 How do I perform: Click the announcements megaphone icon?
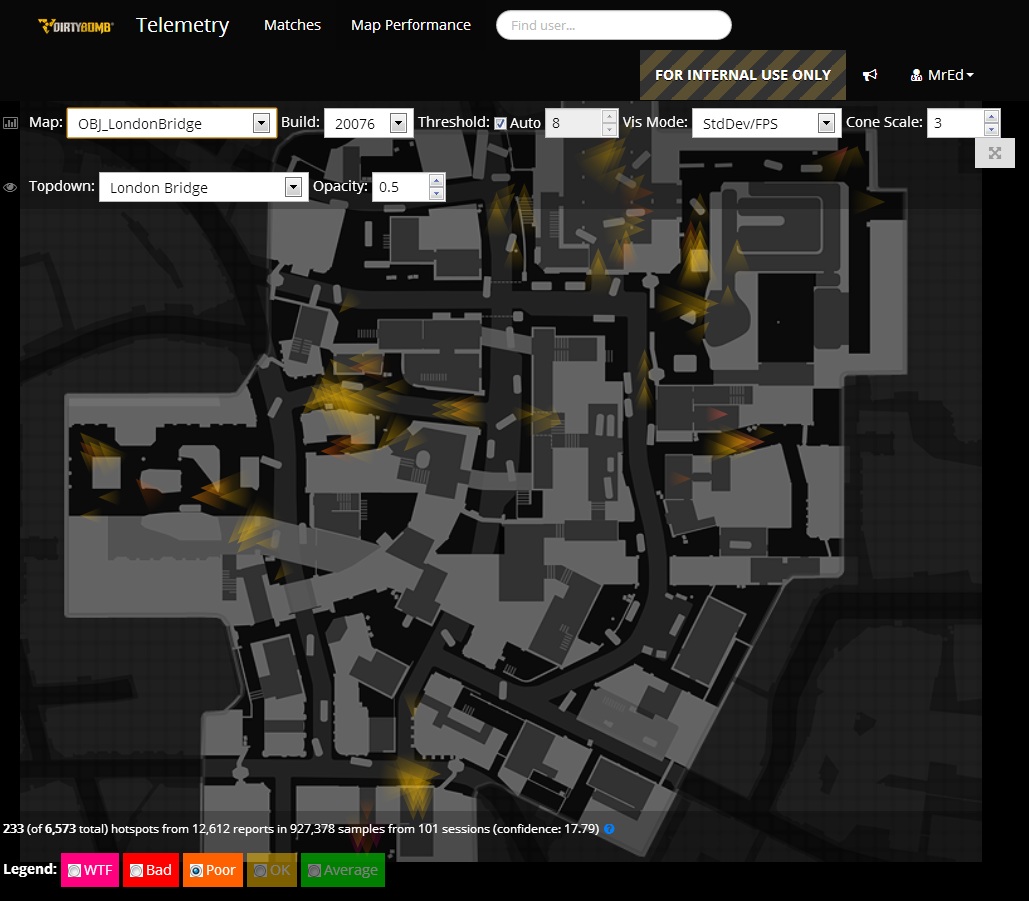870,75
